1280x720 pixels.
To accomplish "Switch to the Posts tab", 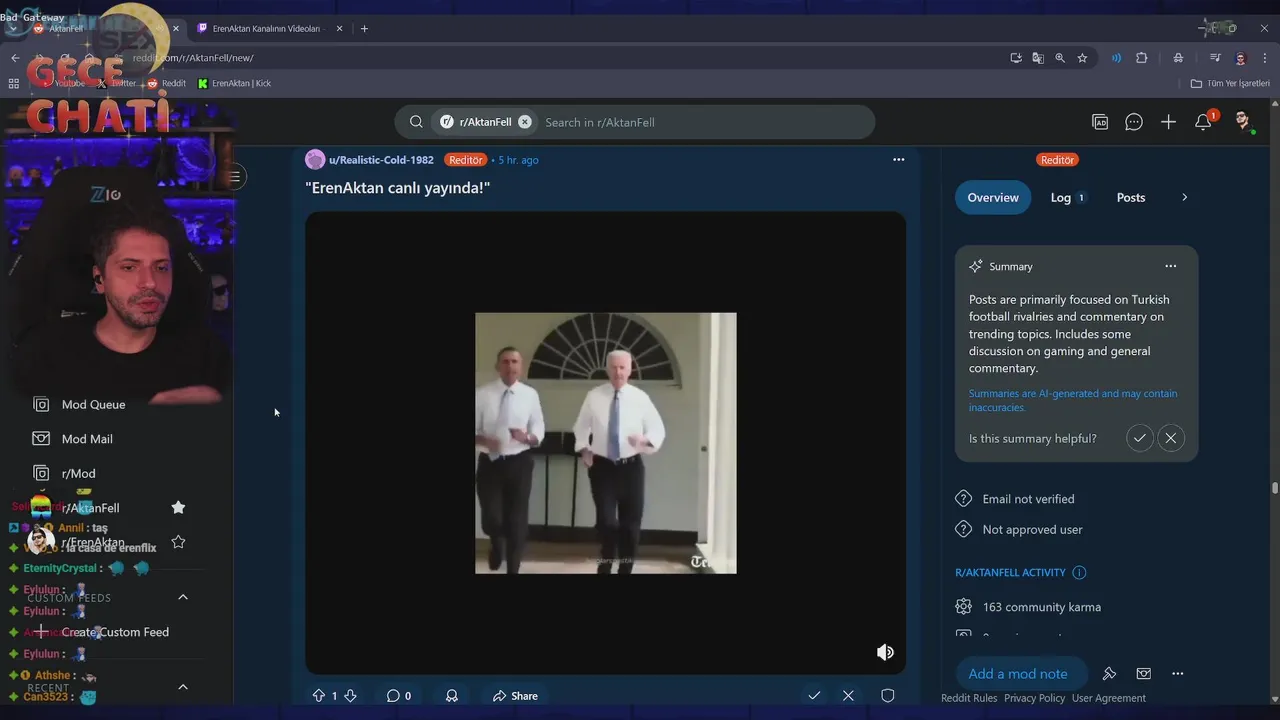I will pos(1131,197).
